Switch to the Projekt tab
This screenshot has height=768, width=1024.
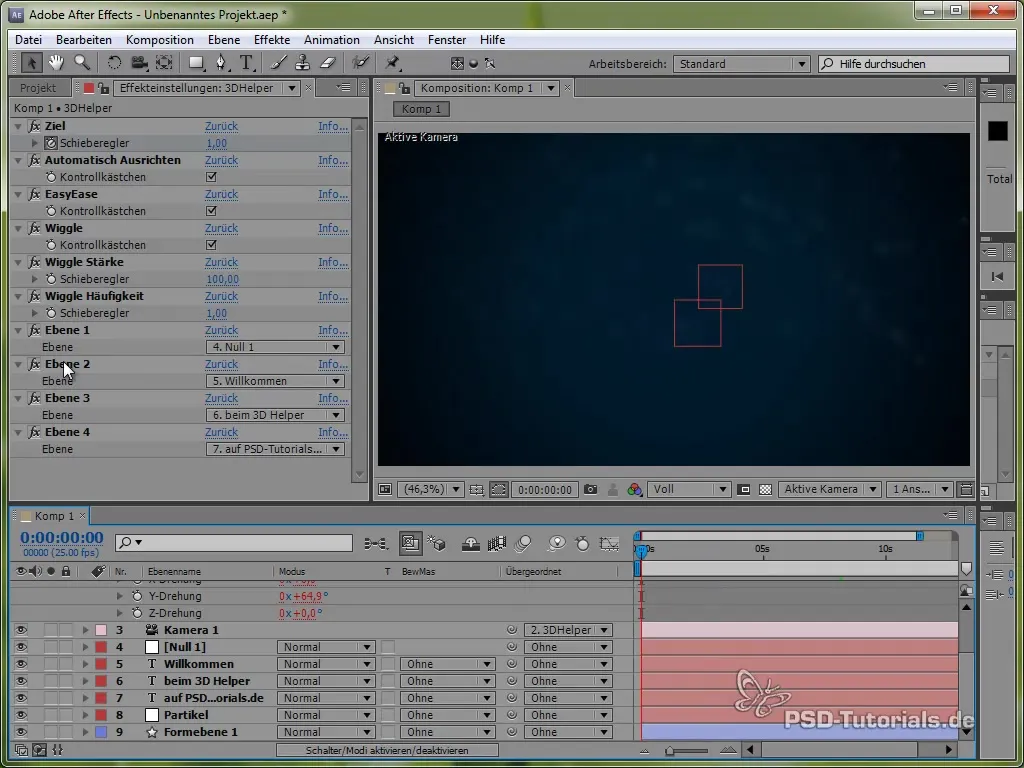click(38, 88)
